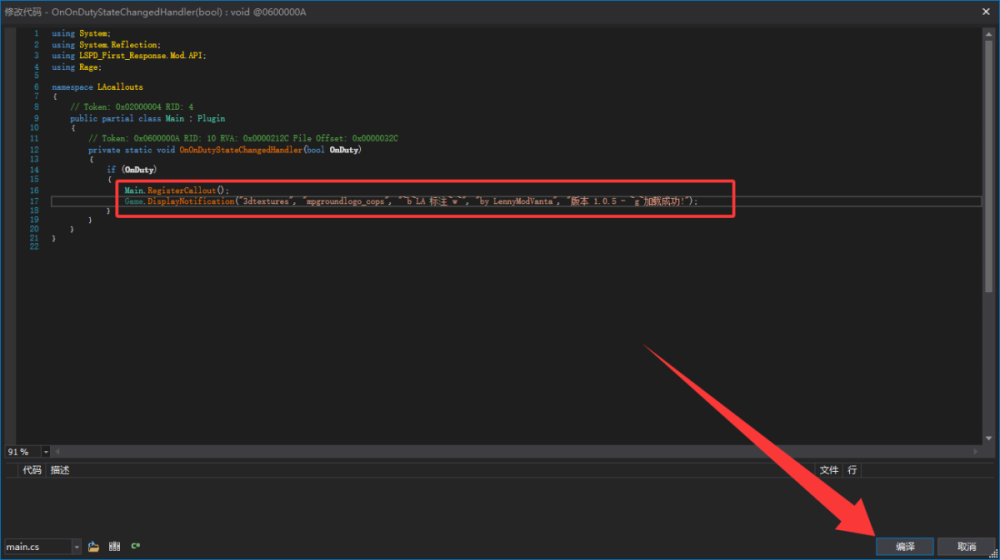Click the green C# add-file icon
1000x560 pixels.
pyautogui.click(x=135, y=547)
